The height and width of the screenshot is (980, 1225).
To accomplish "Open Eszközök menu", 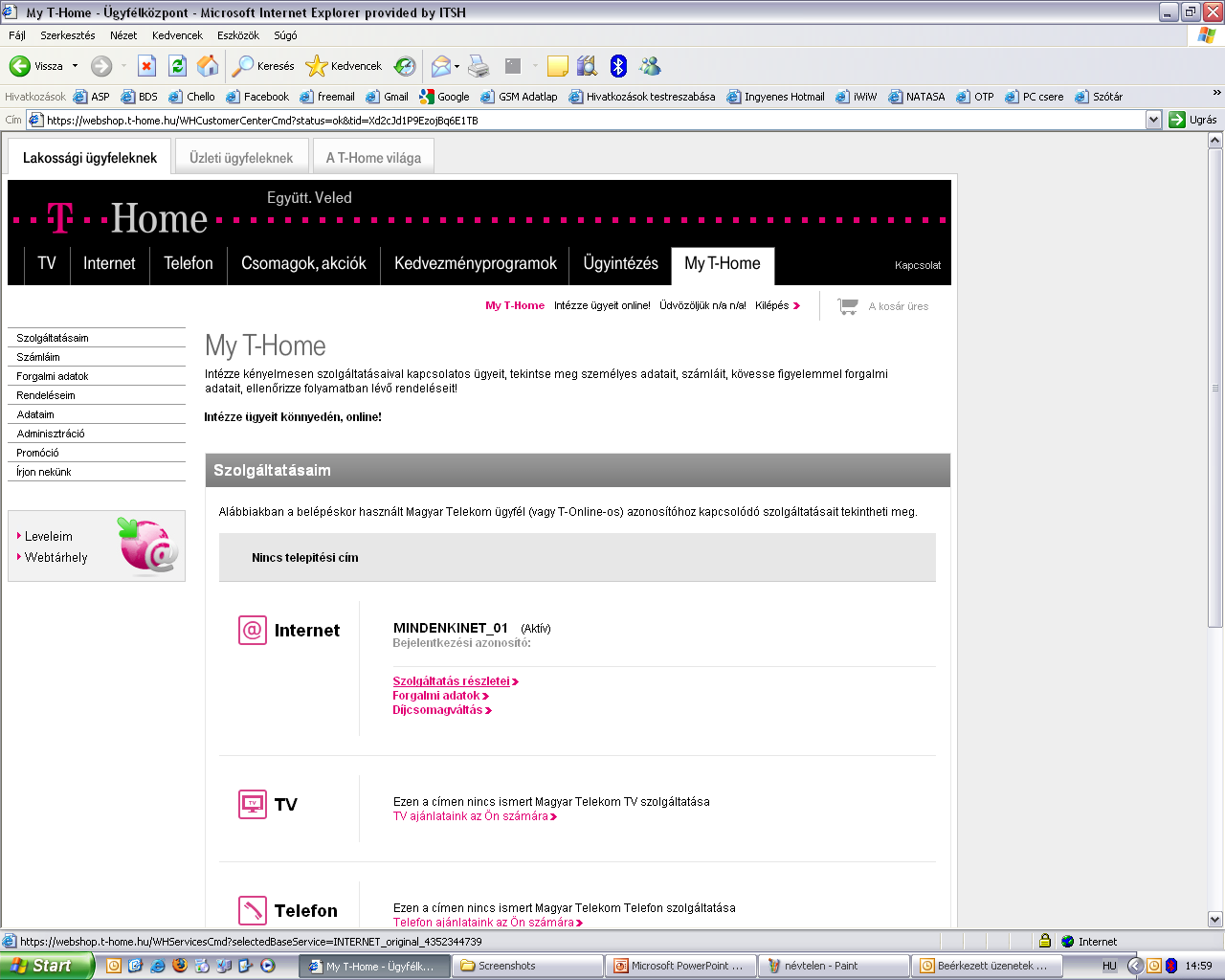I will click(238, 35).
